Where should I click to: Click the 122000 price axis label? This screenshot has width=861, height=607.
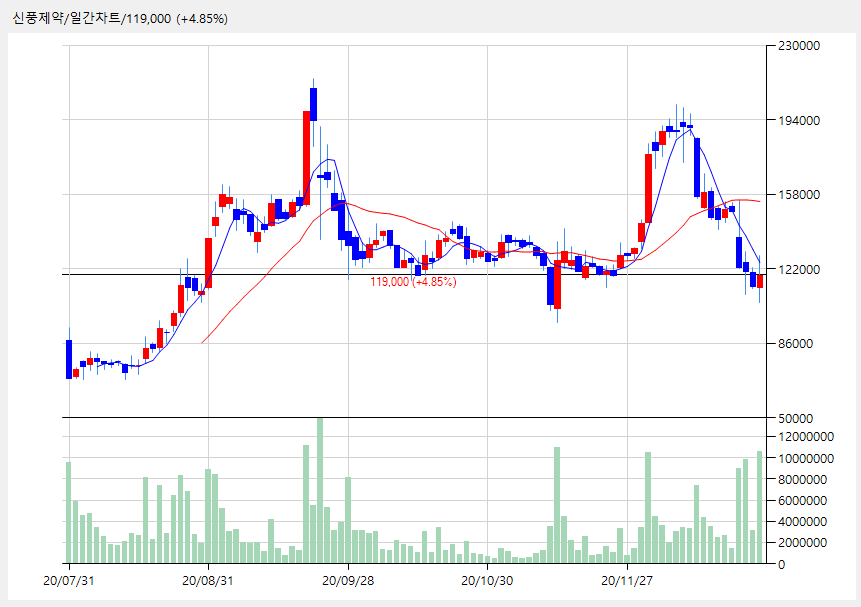(799, 269)
